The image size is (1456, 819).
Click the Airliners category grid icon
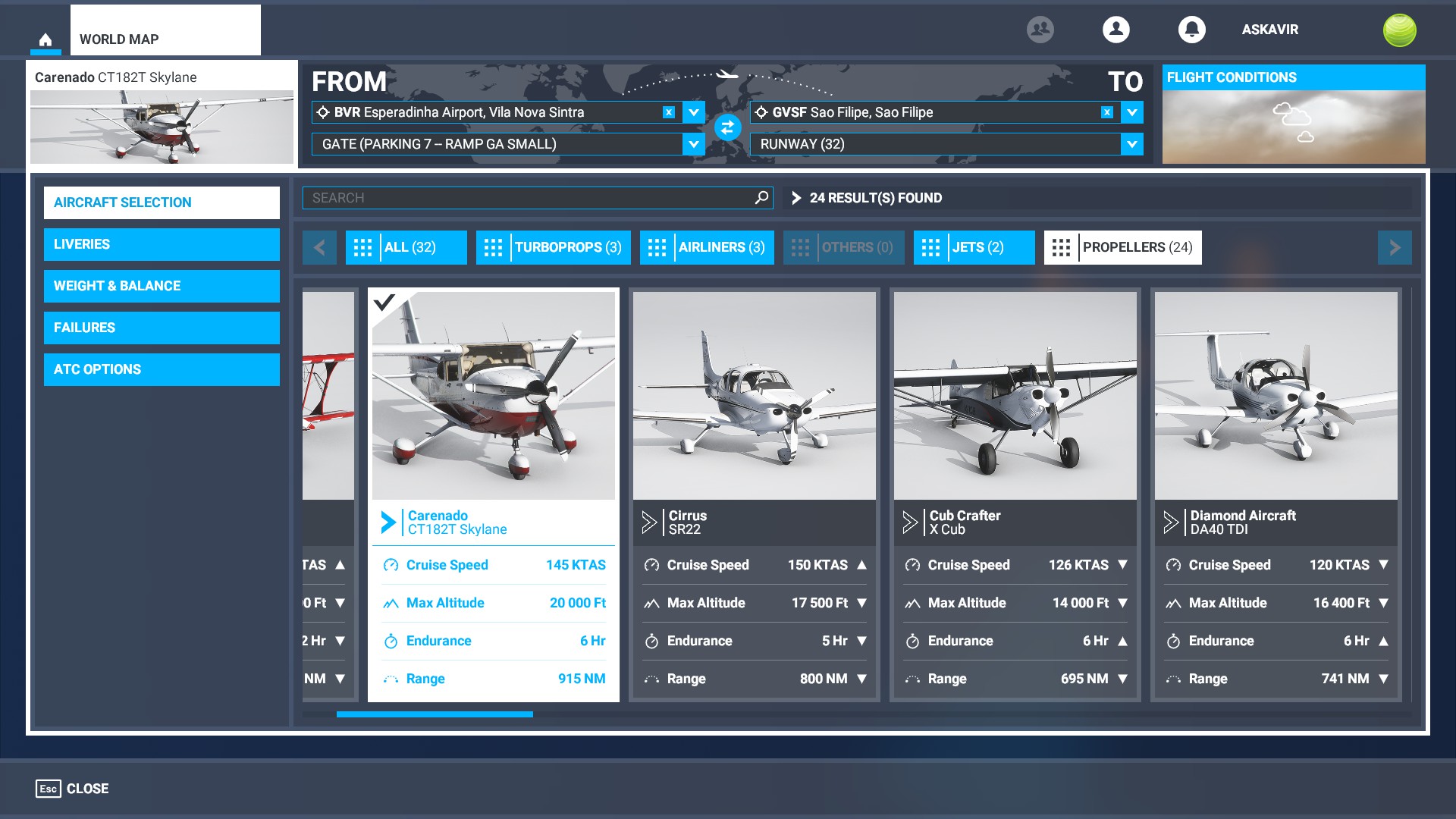tap(657, 247)
